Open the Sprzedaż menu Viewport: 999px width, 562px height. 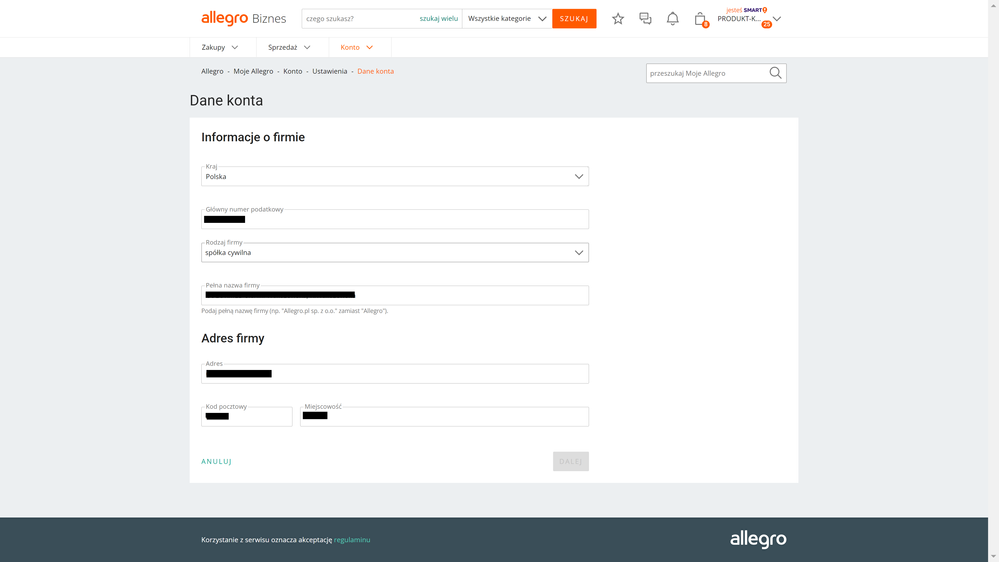coord(290,47)
